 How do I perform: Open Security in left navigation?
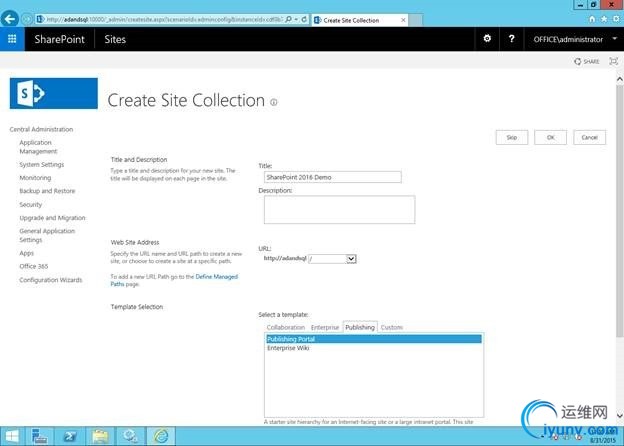tap(31, 204)
